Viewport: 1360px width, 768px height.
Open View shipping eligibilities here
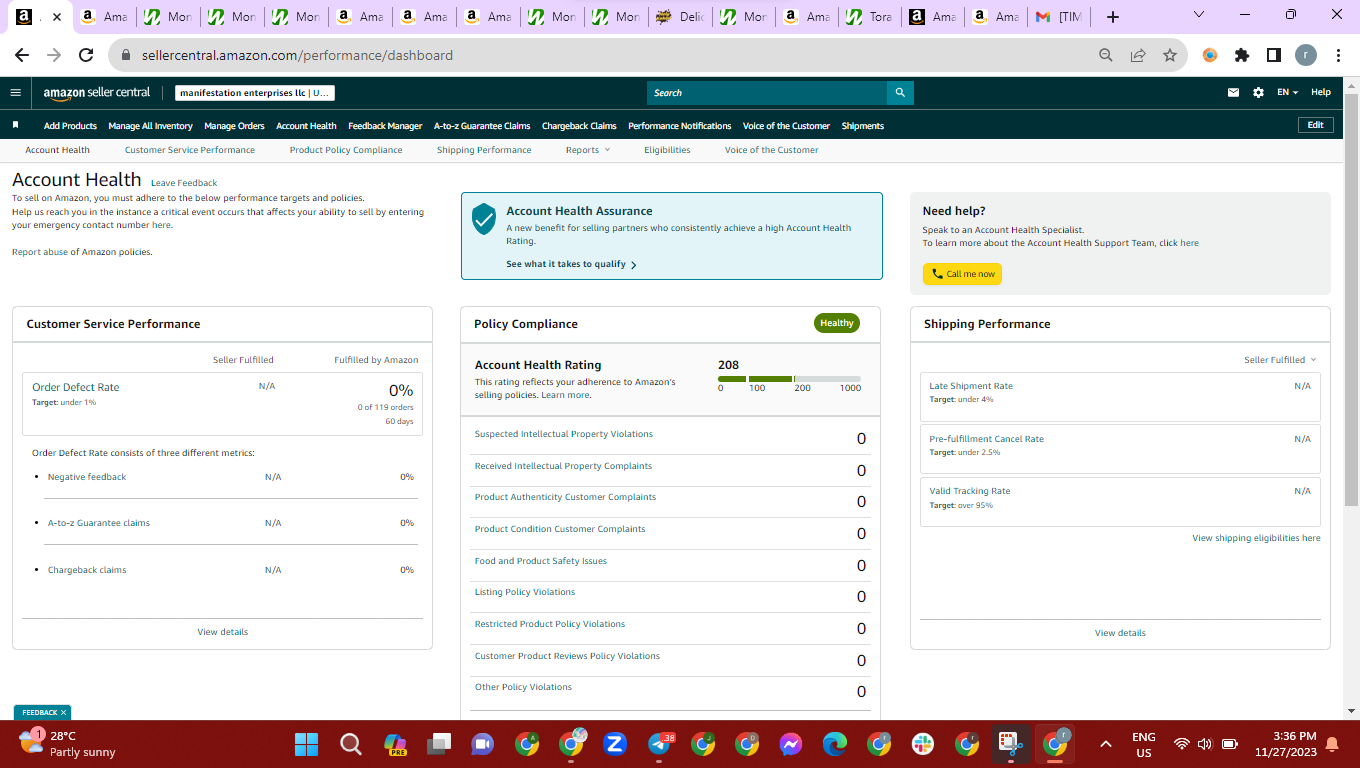[1256, 538]
